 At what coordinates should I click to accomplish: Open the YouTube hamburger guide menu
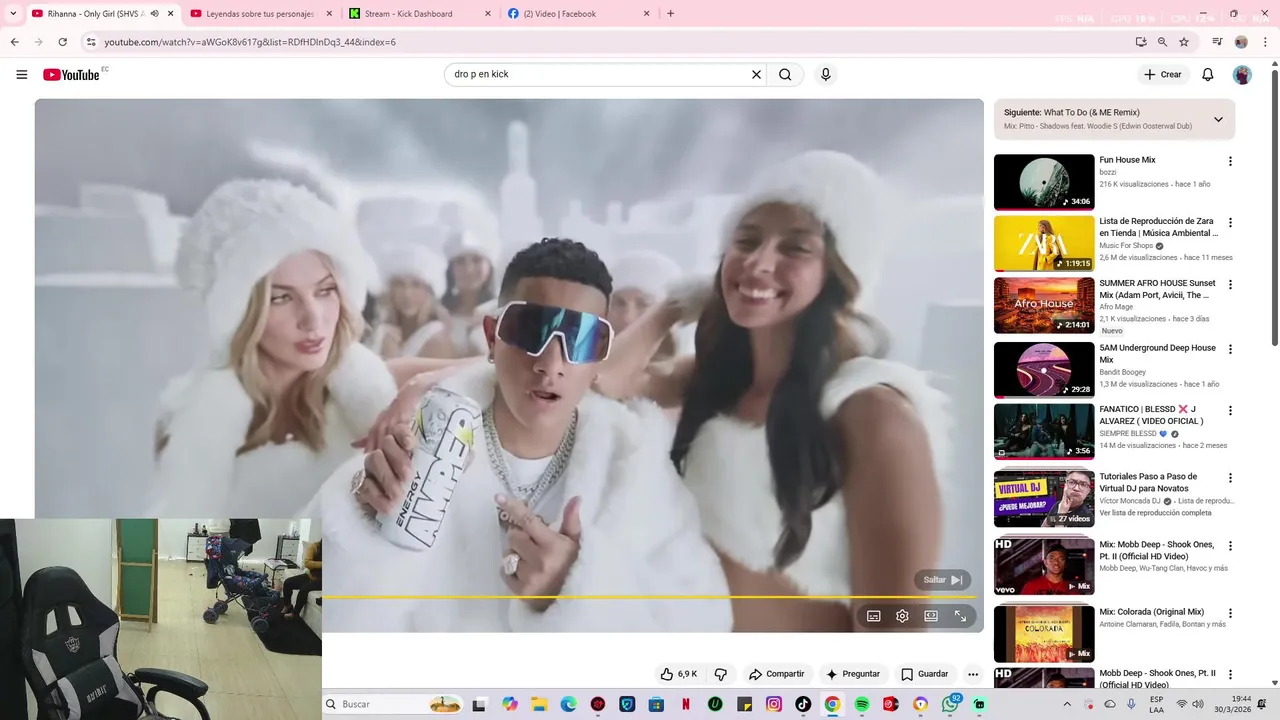coord(22,74)
